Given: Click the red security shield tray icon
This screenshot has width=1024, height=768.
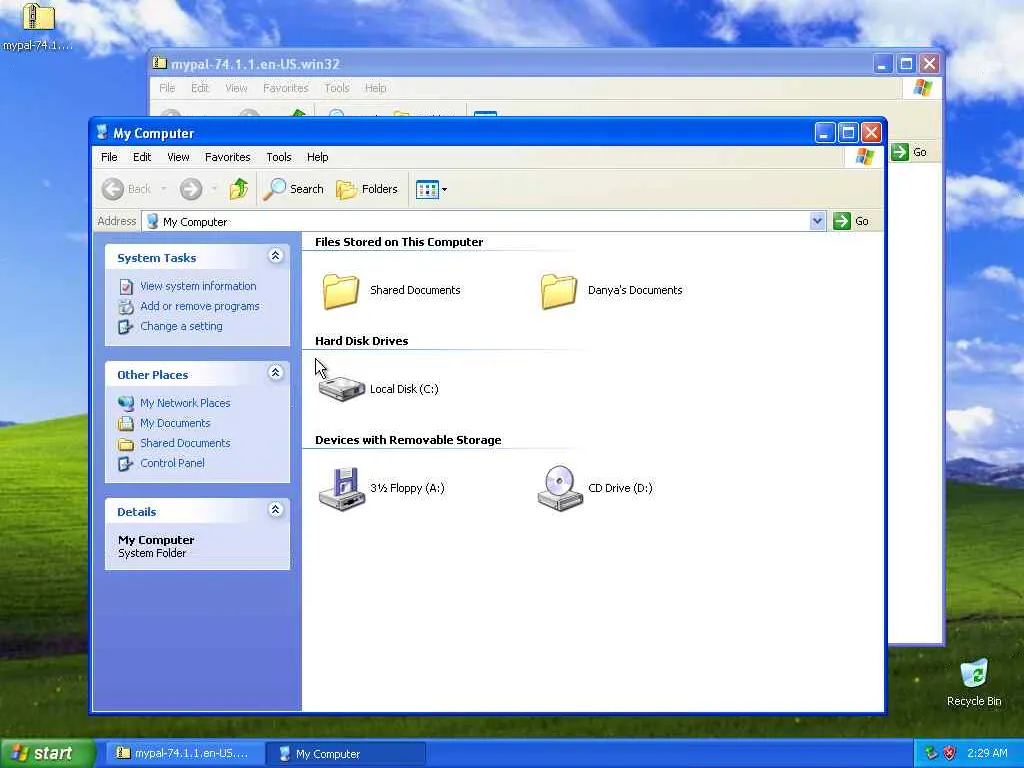Looking at the screenshot, I should [x=949, y=753].
